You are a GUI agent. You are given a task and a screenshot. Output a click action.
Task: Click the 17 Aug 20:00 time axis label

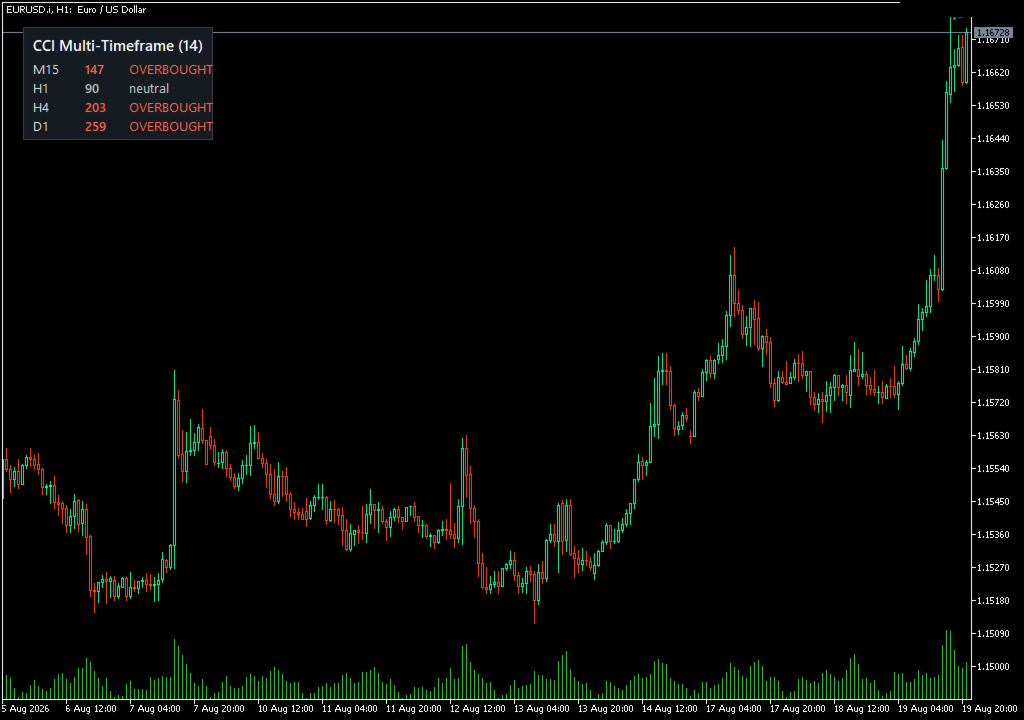coord(797,709)
